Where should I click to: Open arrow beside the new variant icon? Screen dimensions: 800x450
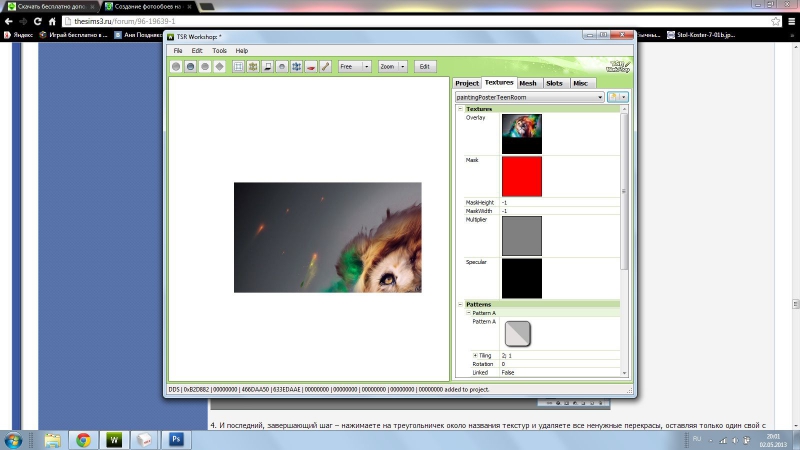[x=623, y=97]
